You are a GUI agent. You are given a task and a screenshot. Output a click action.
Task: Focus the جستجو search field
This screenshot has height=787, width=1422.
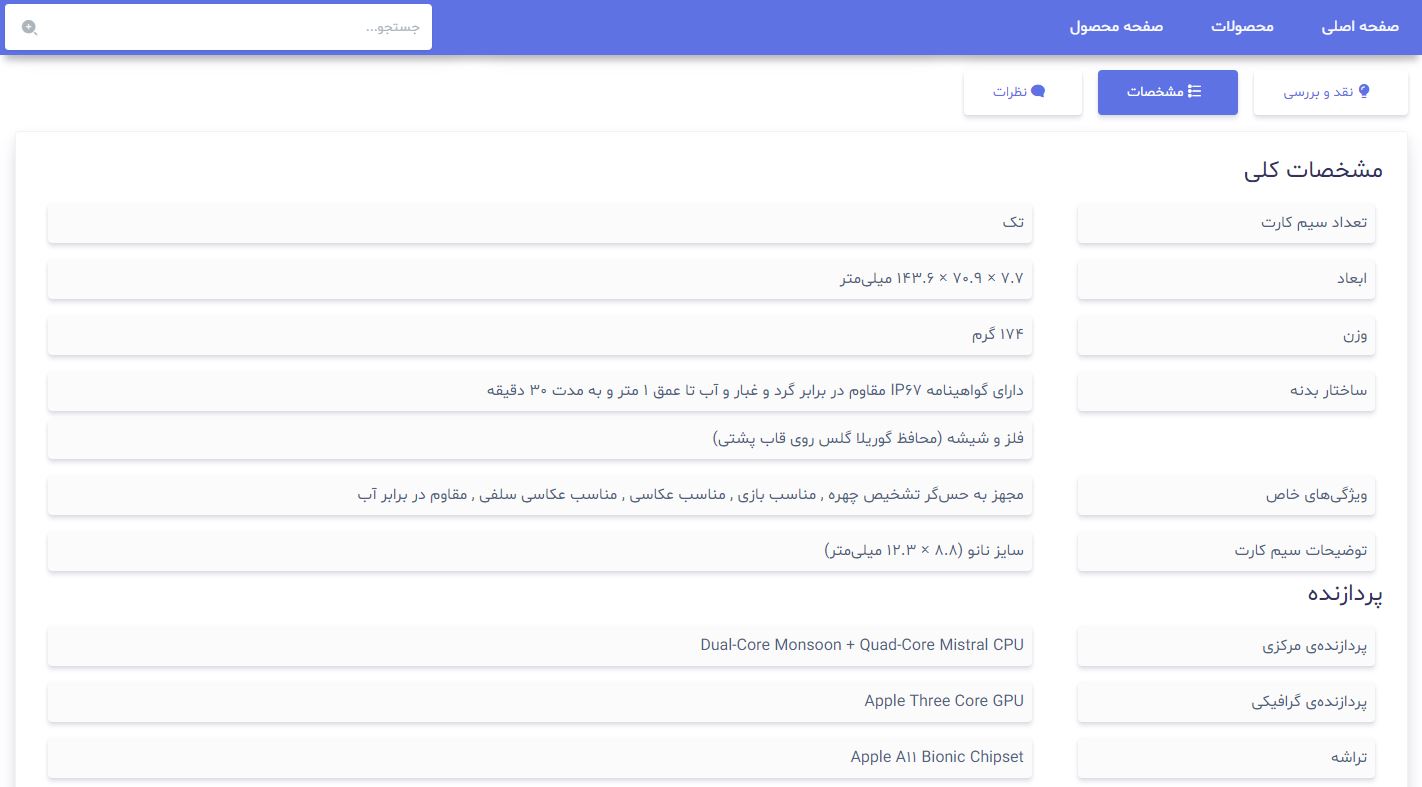(x=218, y=27)
